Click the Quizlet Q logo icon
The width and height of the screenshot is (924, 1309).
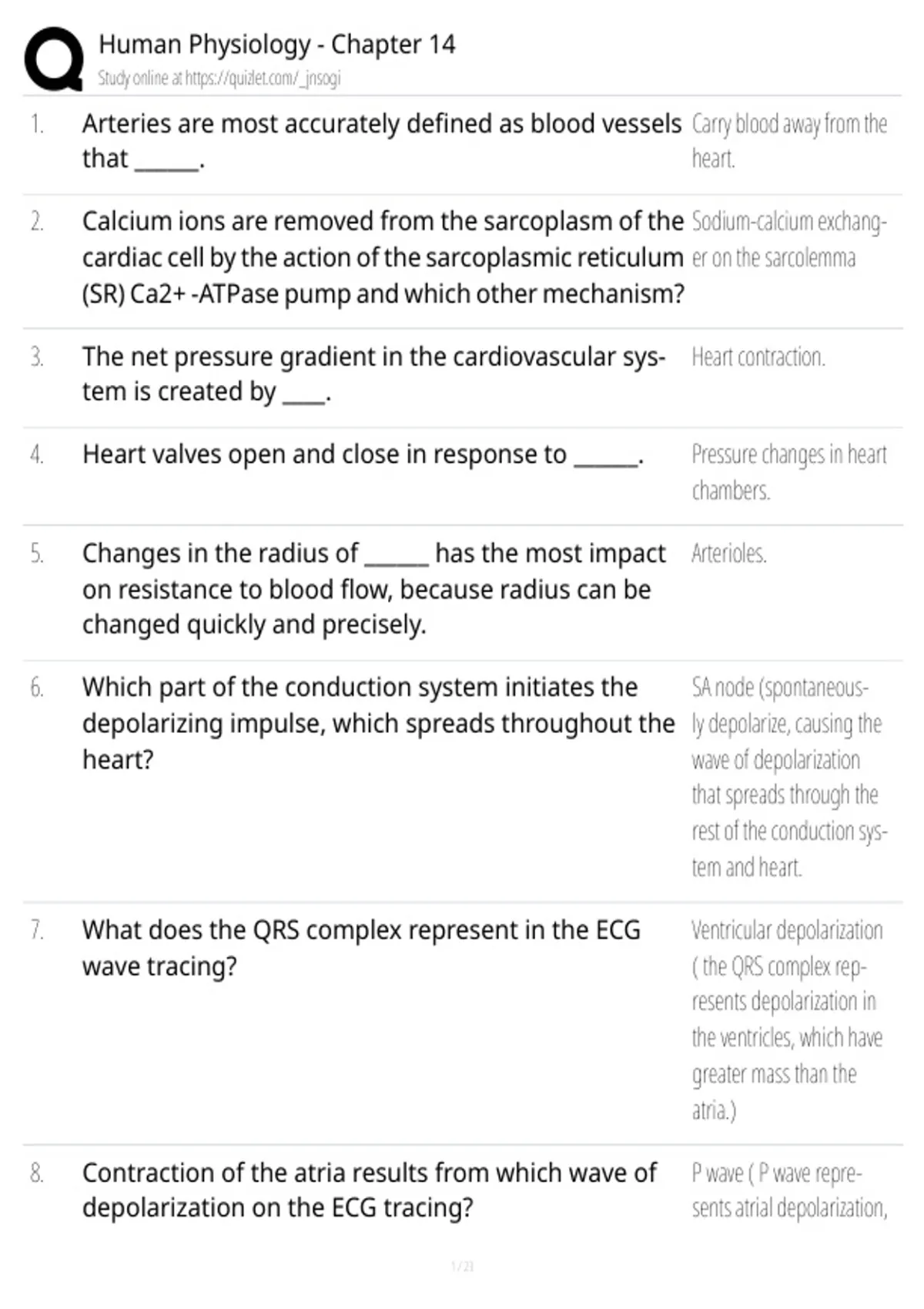pos(54,60)
